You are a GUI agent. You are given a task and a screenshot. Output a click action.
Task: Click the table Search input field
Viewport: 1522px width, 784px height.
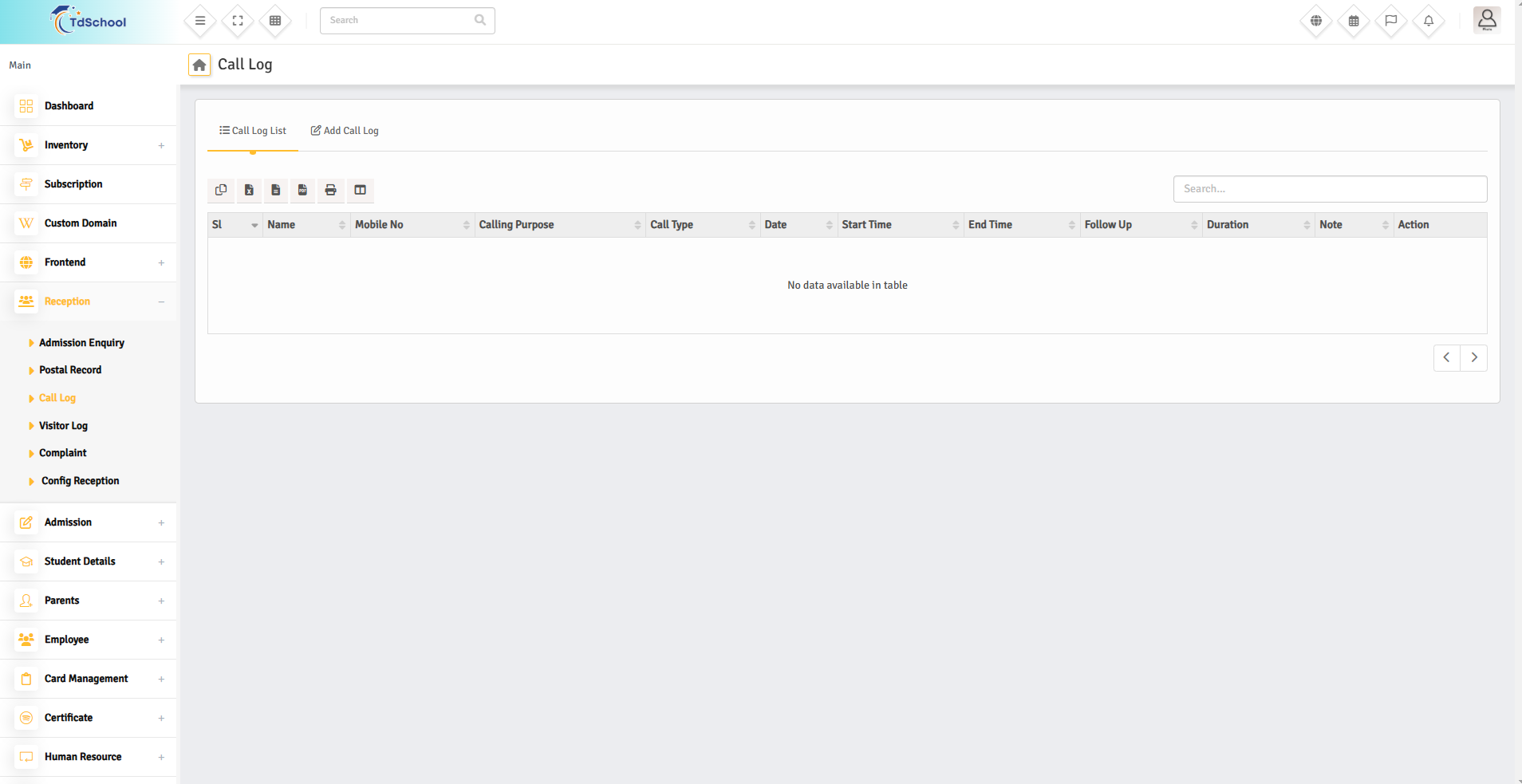pyautogui.click(x=1329, y=189)
